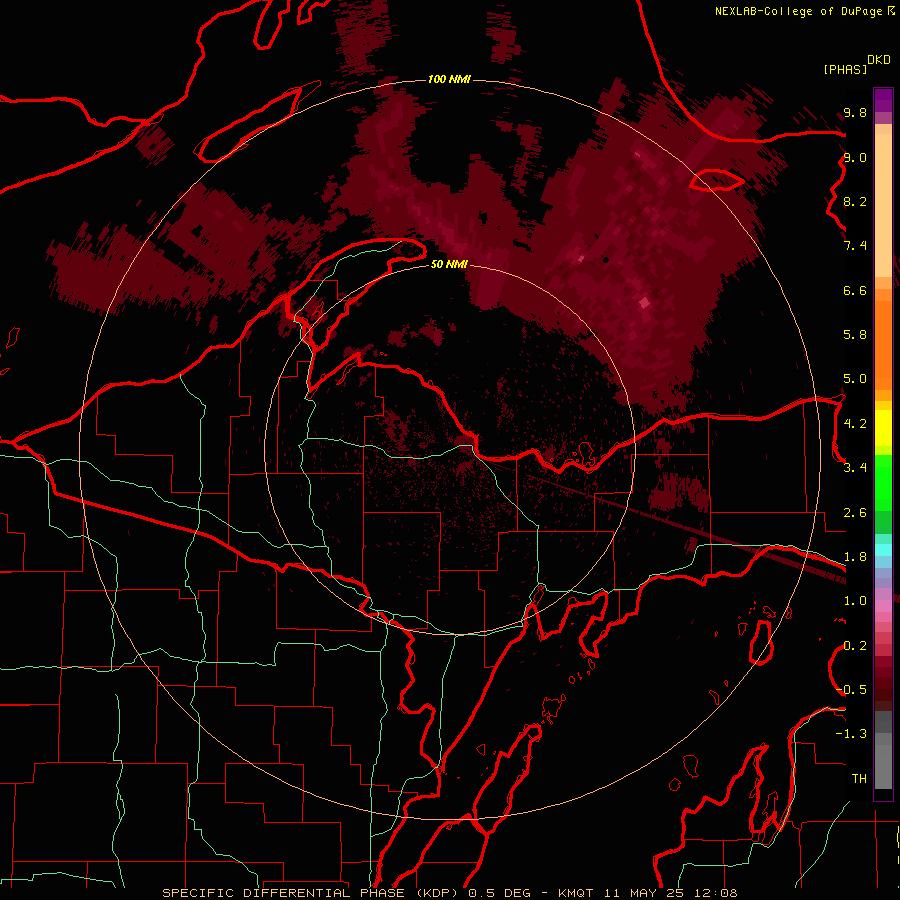This screenshot has width=900, height=900.
Task: Click the 1.0 scale value
Action: (x=855, y=601)
